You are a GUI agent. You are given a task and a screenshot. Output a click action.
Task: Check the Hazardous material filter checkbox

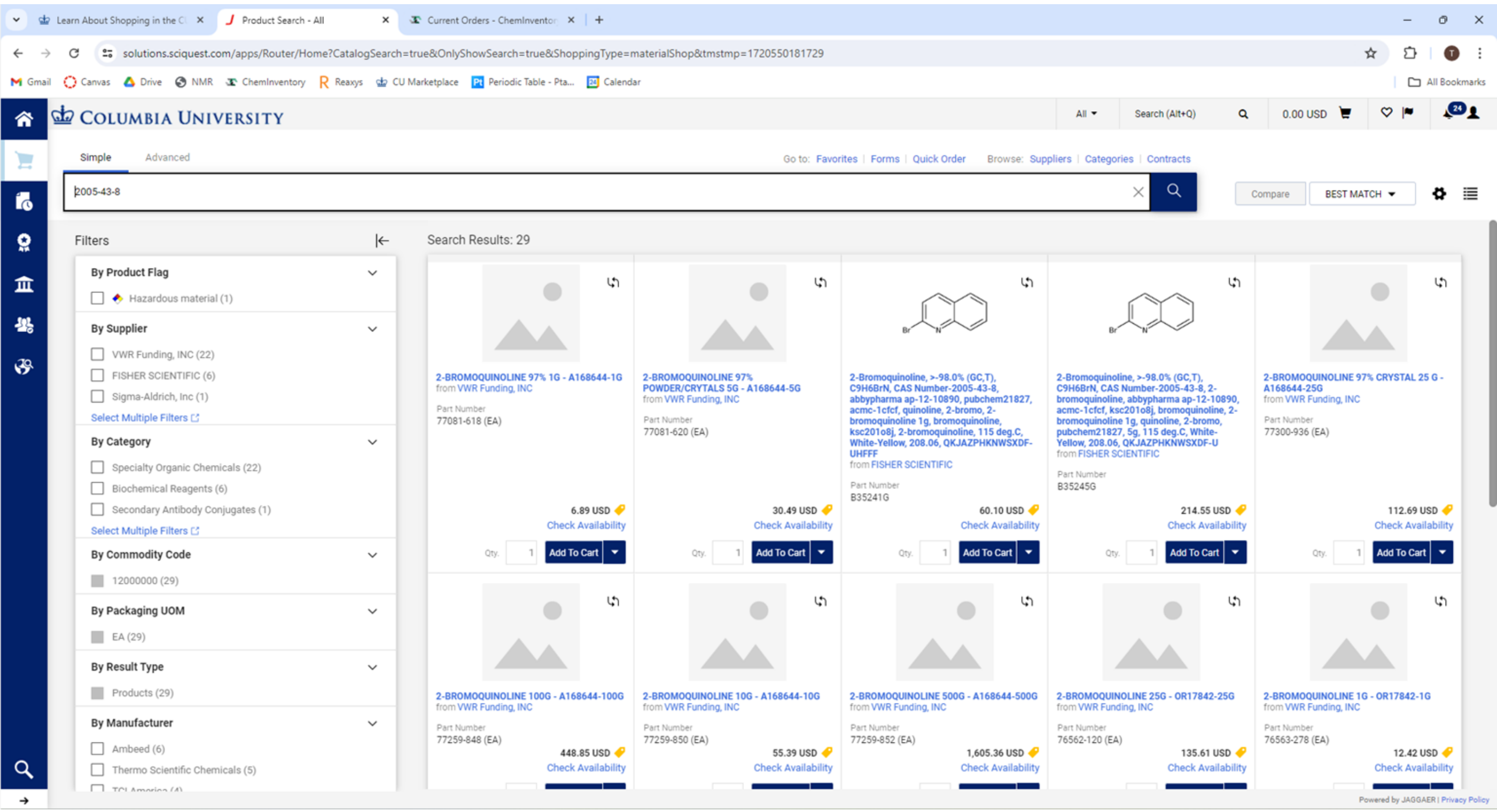(97, 298)
